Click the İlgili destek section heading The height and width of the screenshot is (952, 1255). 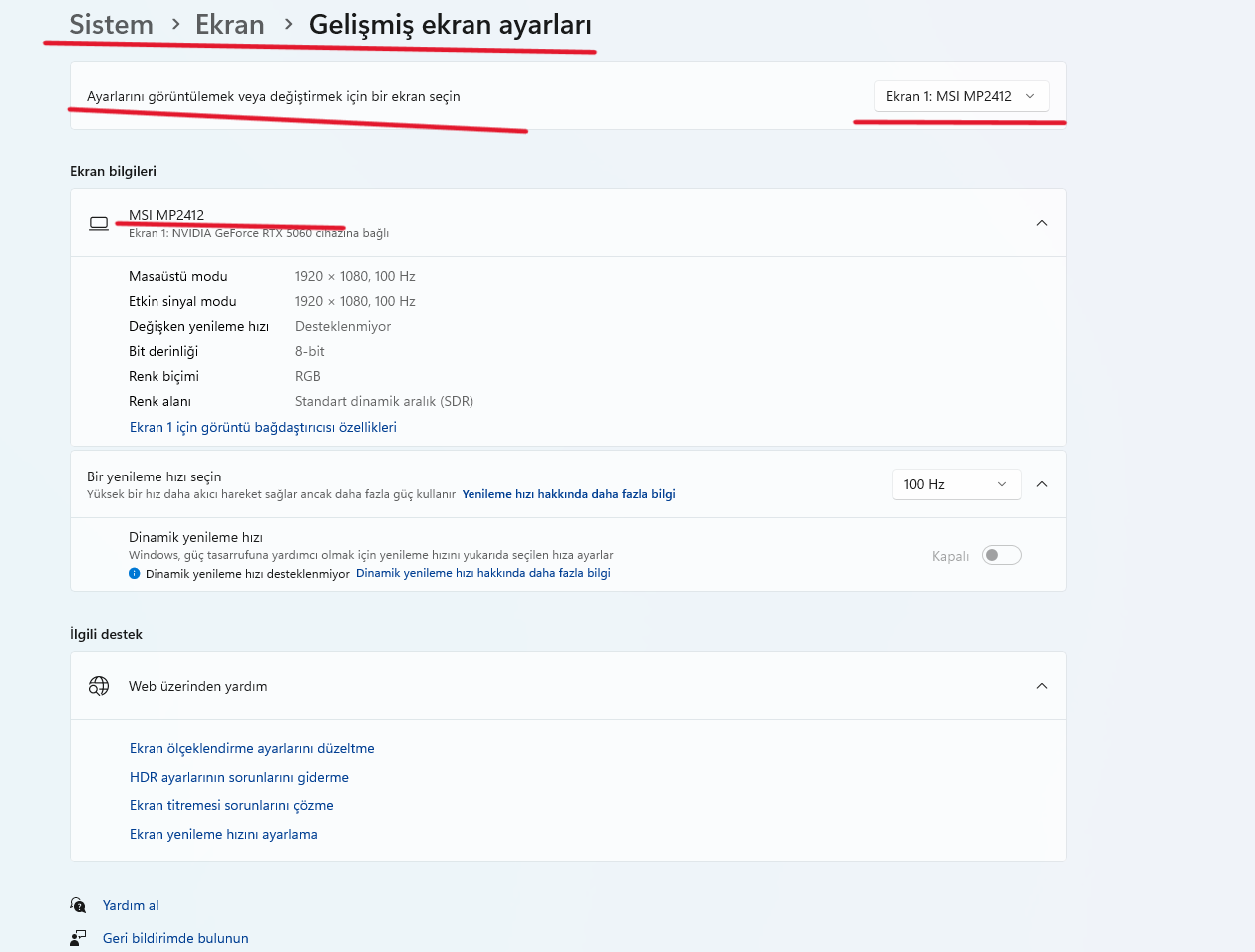106,634
